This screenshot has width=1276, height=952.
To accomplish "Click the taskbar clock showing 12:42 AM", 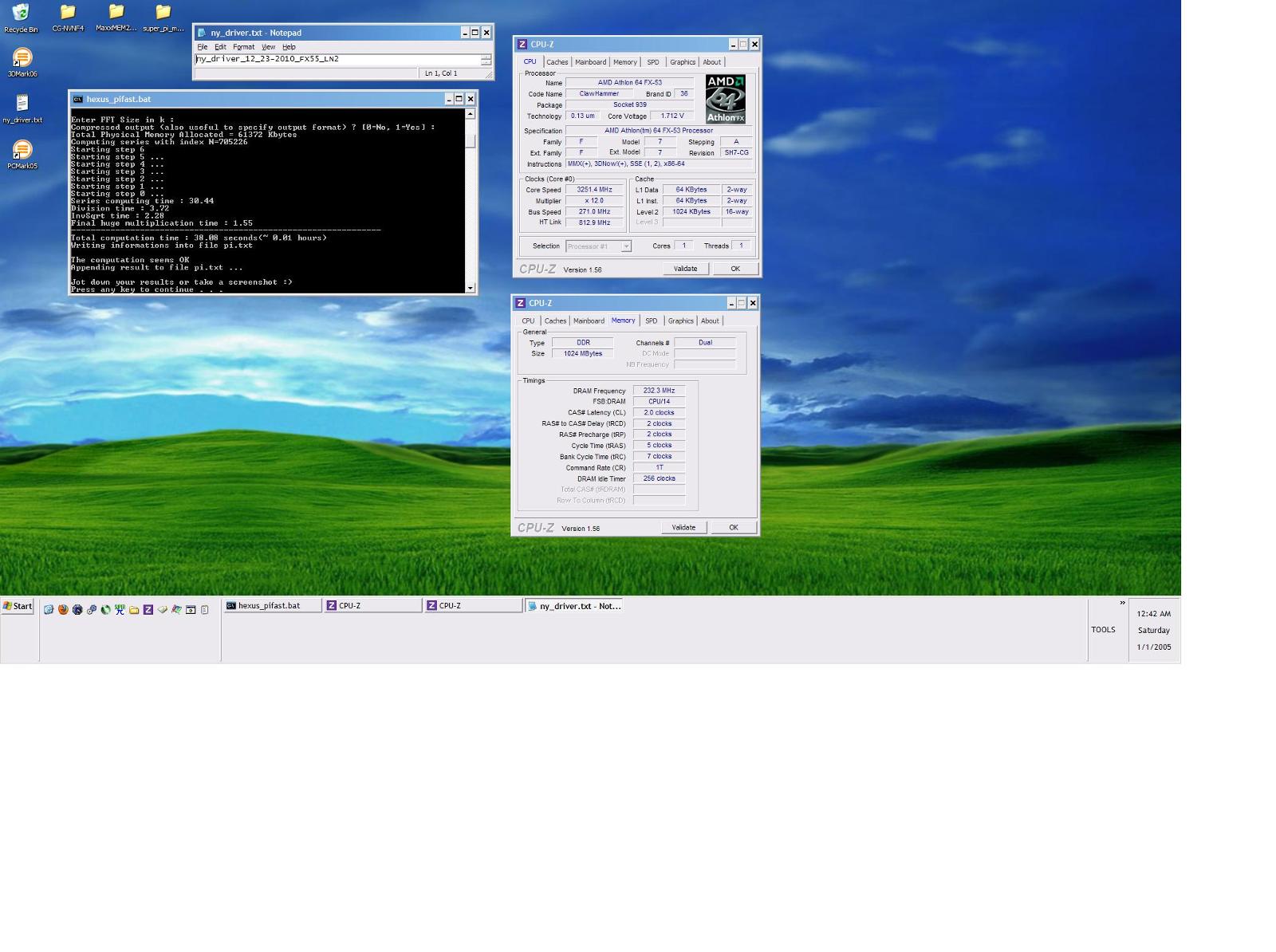I will click(1154, 614).
